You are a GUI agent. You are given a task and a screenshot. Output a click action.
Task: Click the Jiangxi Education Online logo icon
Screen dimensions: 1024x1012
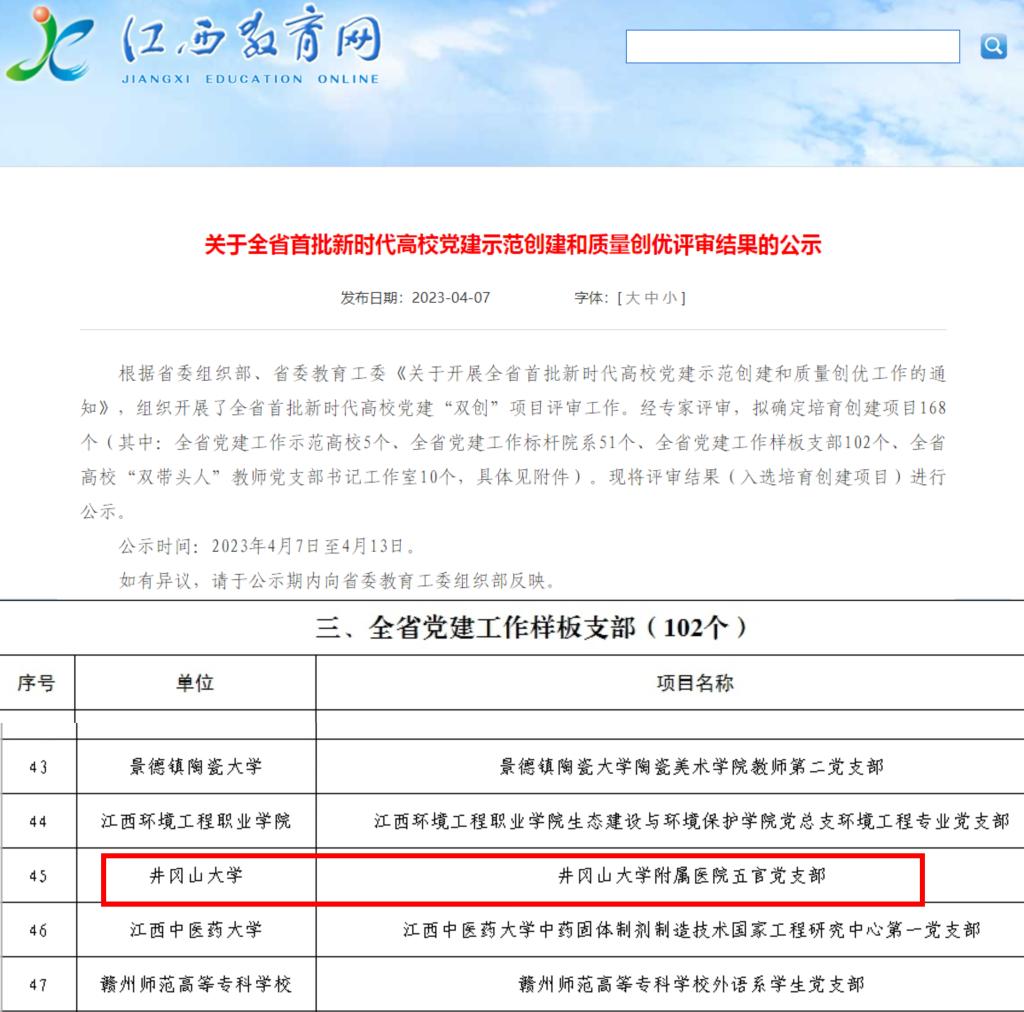(50, 46)
